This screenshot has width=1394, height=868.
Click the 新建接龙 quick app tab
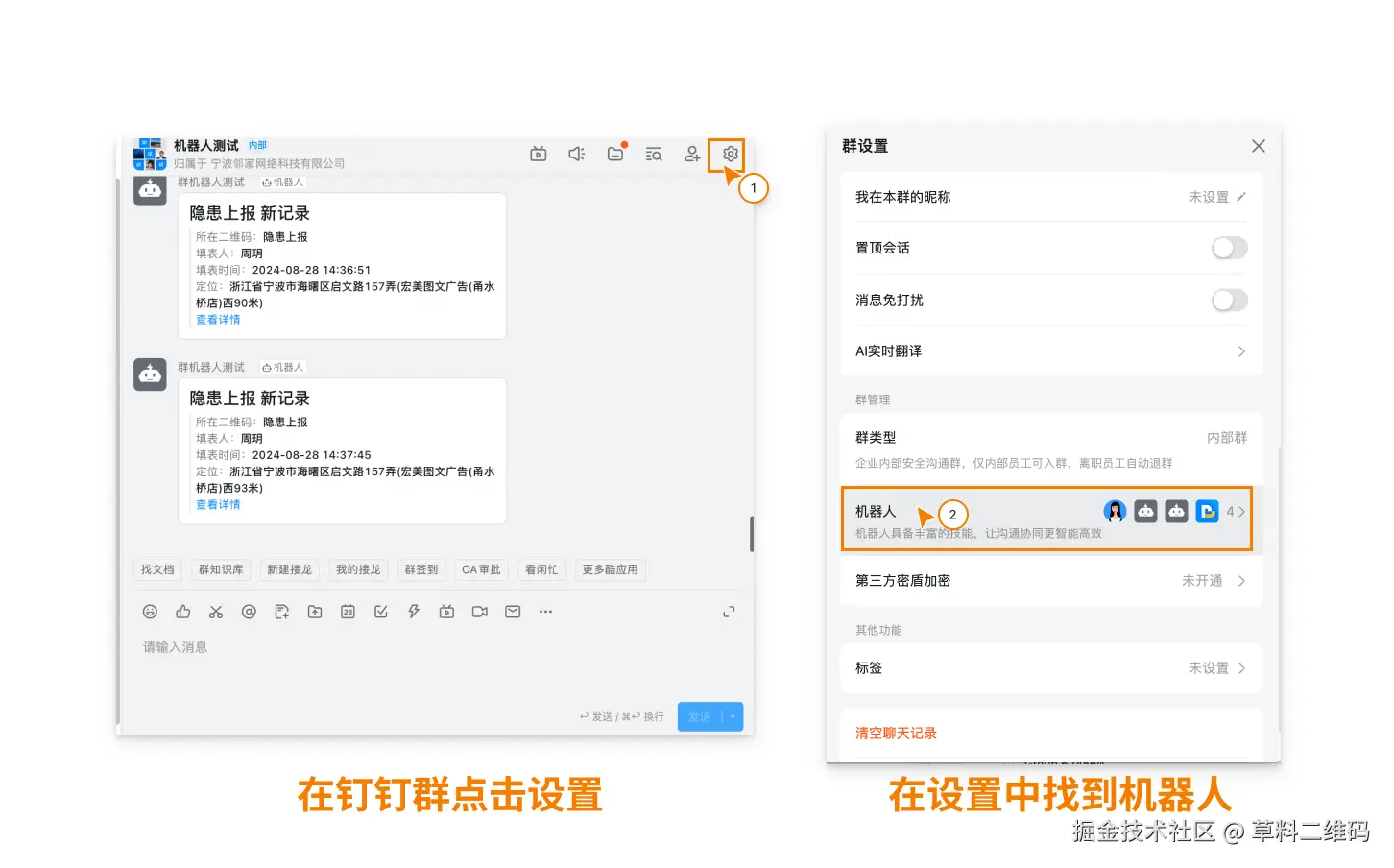coord(289,569)
